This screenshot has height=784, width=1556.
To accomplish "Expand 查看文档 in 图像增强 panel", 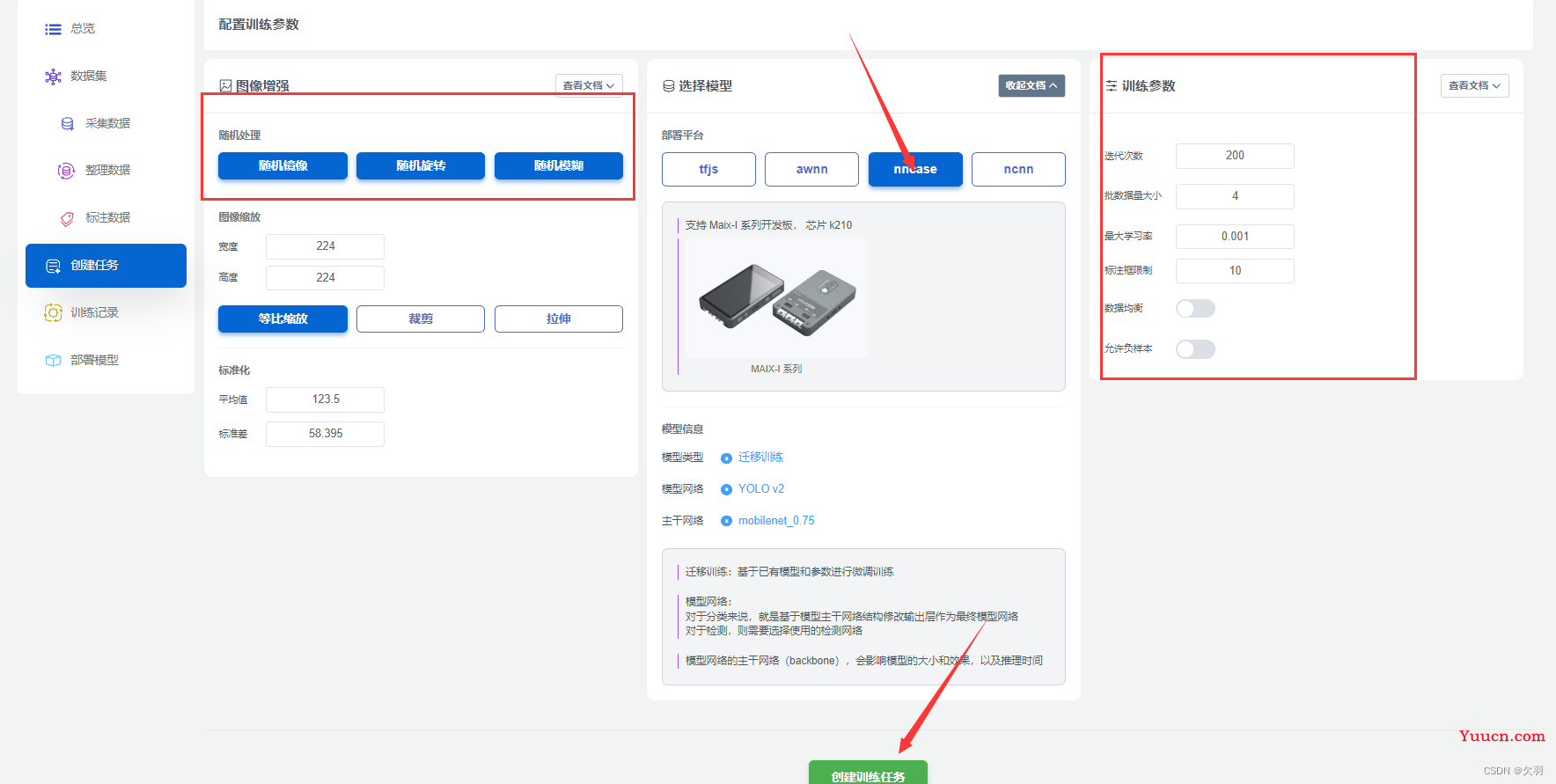I will (x=589, y=85).
